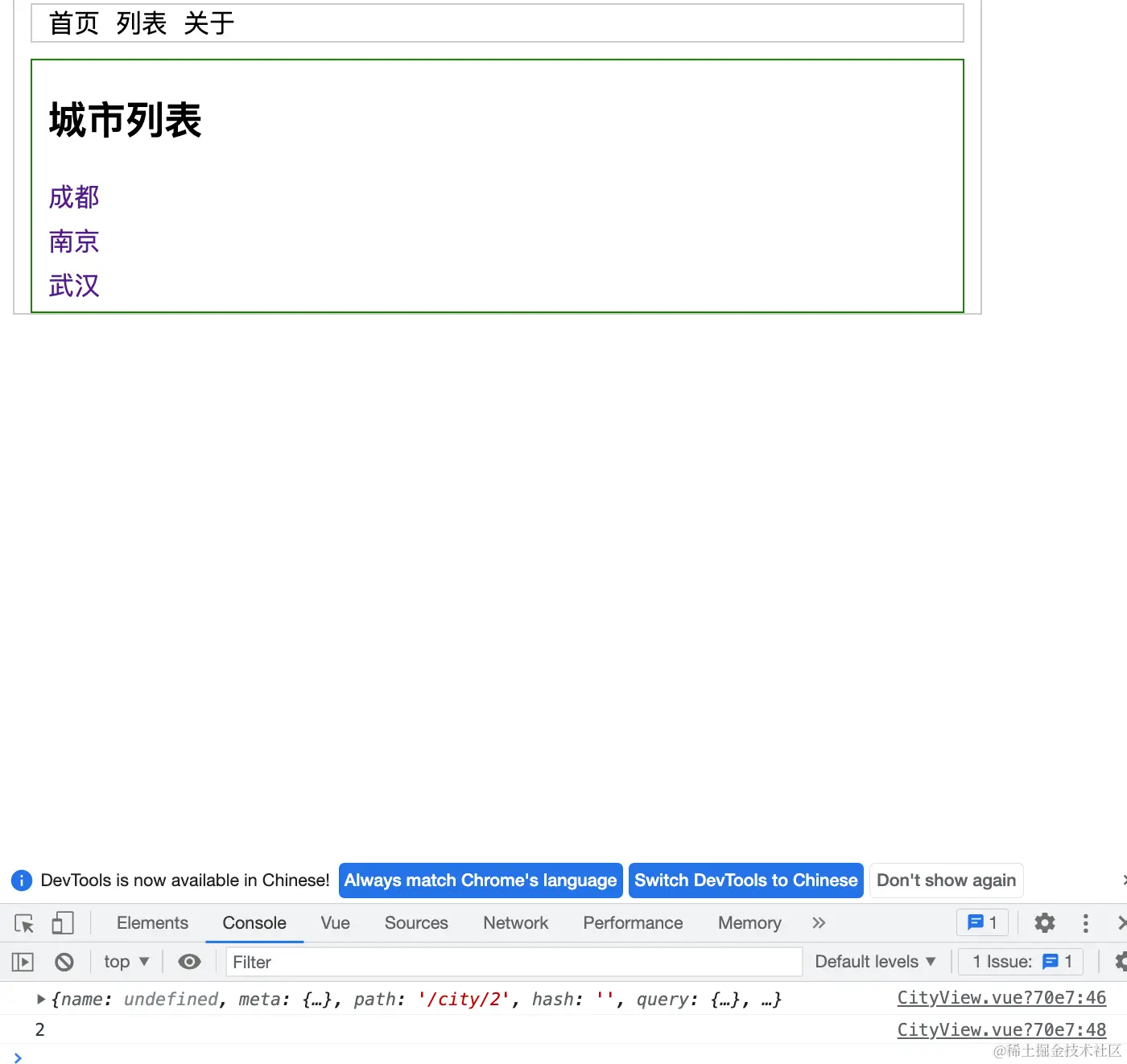This screenshot has height=1064, width=1127.
Task: Open source link CityView.vue?70e7:46
Action: (1001, 998)
